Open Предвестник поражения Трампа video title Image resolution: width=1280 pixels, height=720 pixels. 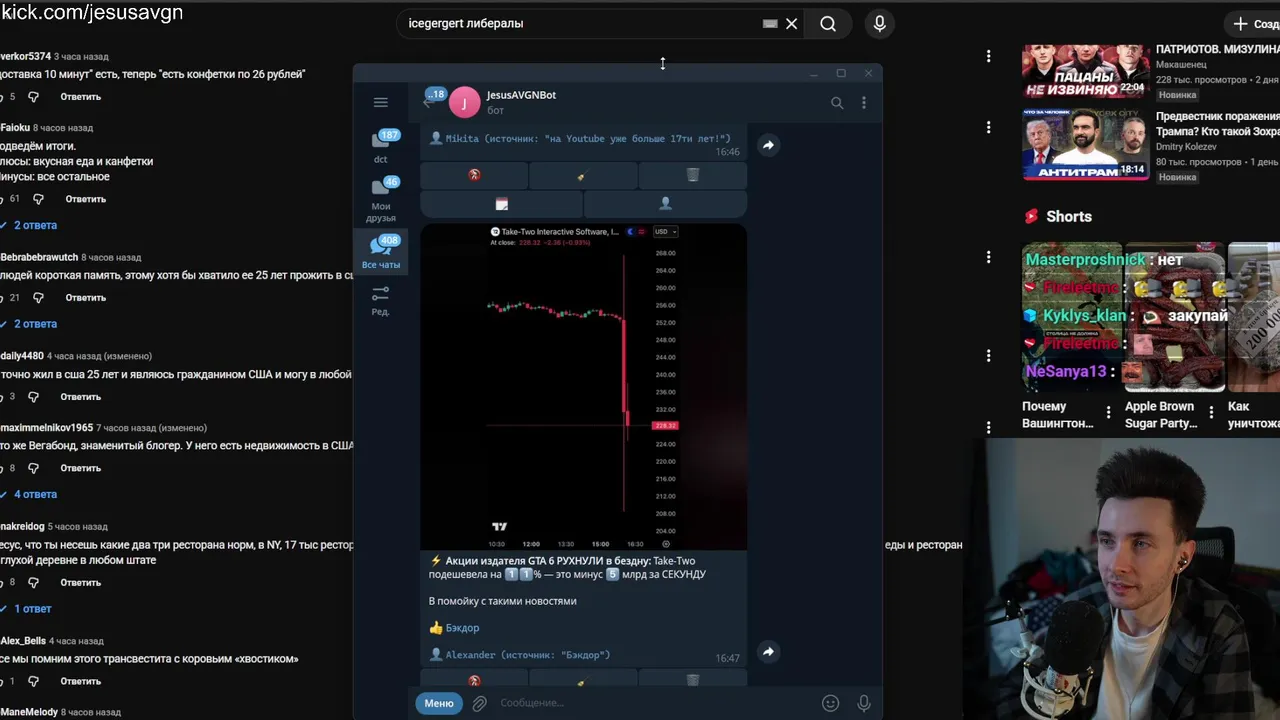[x=1218, y=124]
